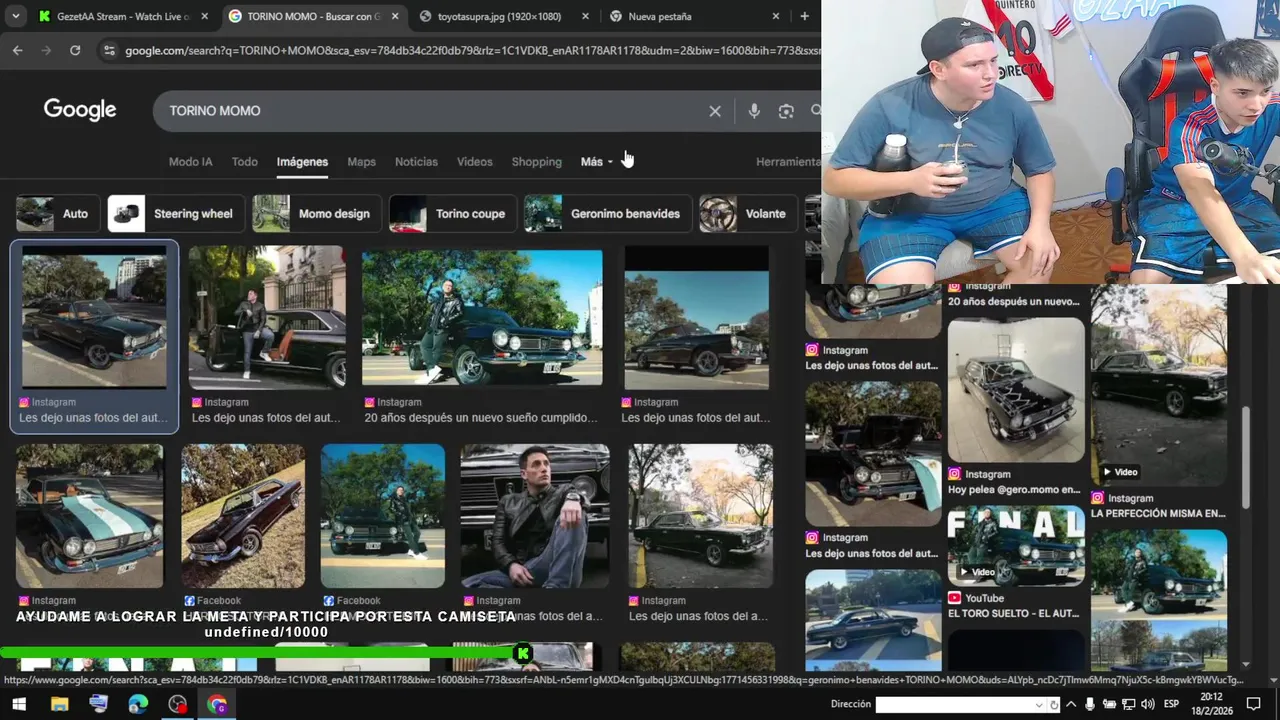The width and height of the screenshot is (1280, 720).
Task: Expand the Más search filter dropdown
Action: pos(597,162)
